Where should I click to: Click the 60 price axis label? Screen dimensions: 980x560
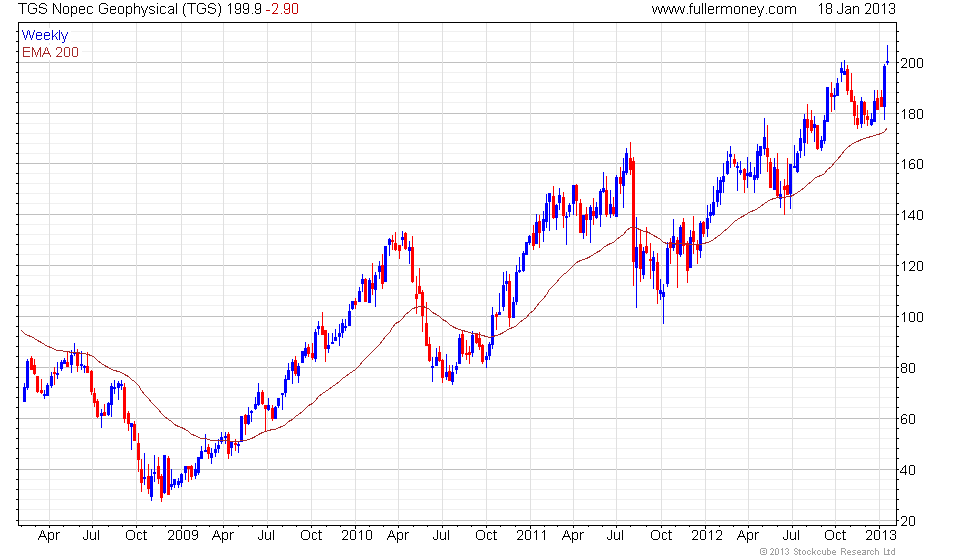[908, 419]
